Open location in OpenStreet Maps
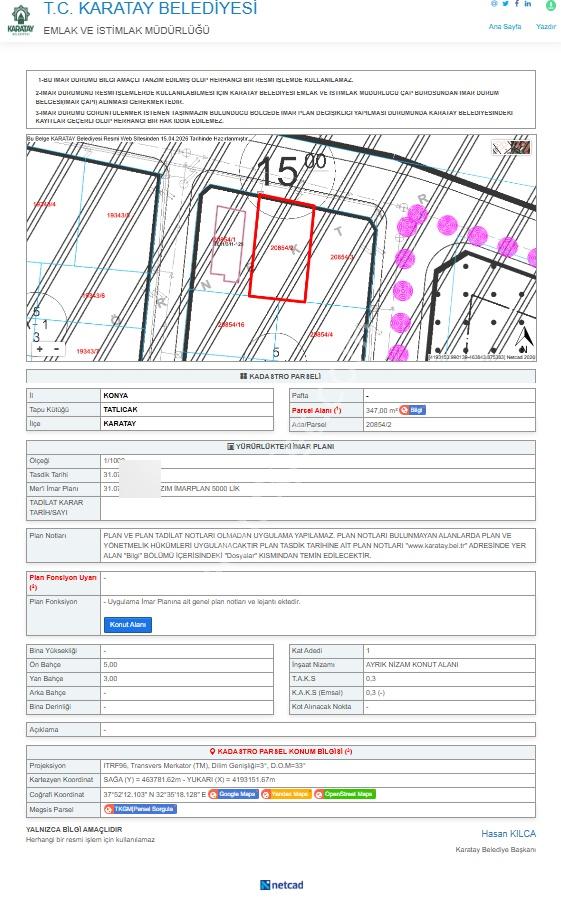Viewport: 561px width, 902px height. pos(345,794)
